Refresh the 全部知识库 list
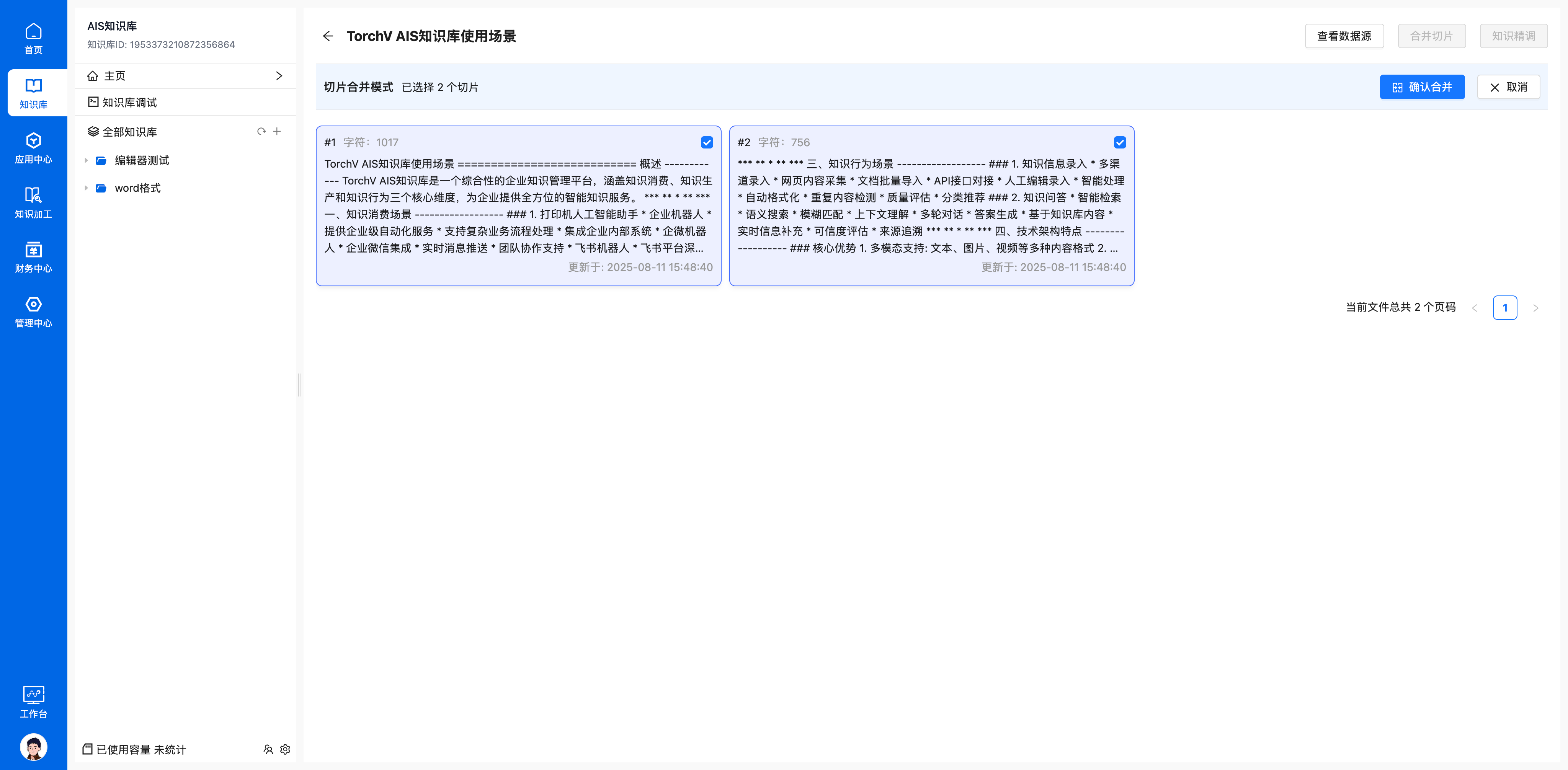Image resolution: width=1568 pixels, height=770 pixels. point(261,132)
